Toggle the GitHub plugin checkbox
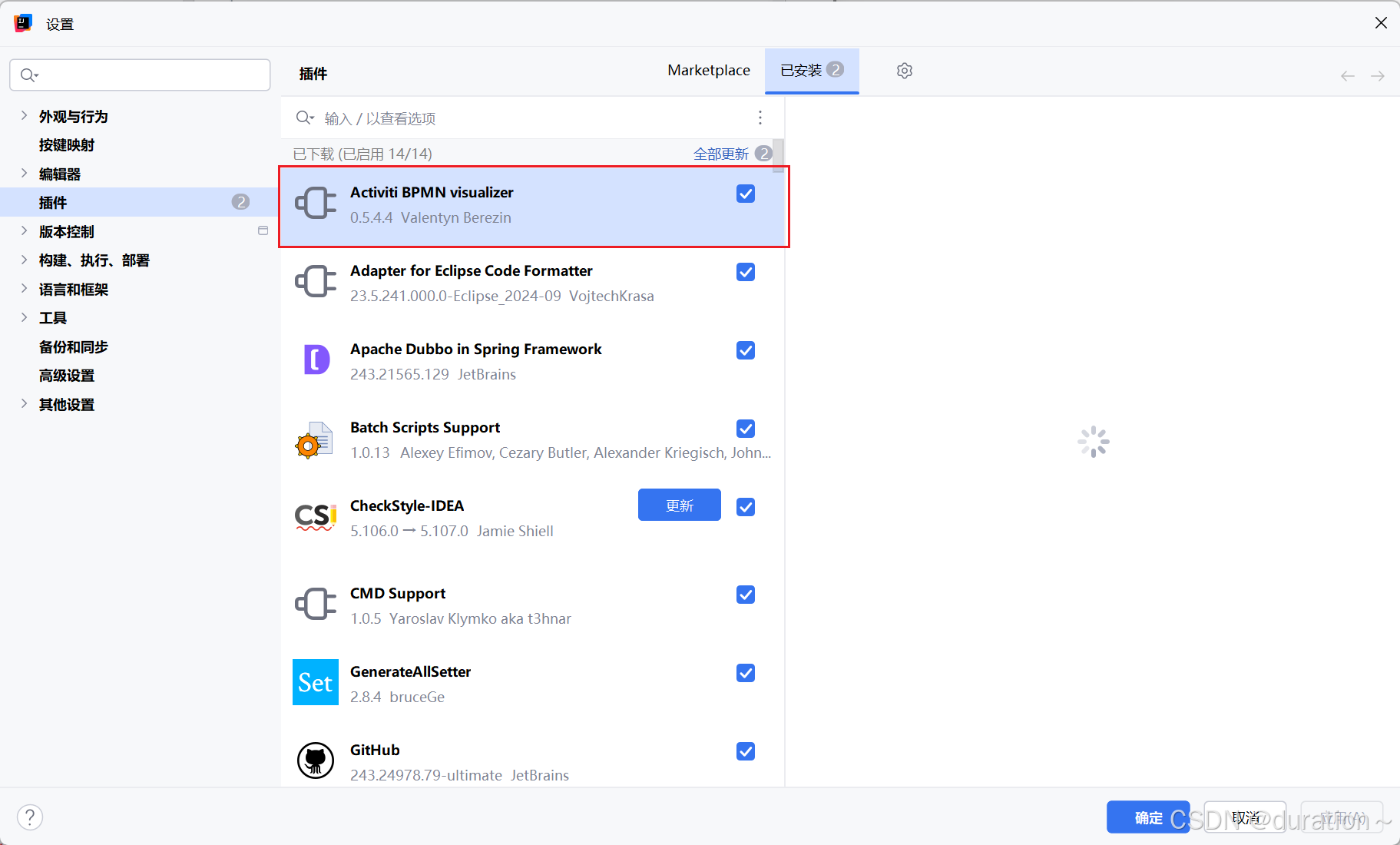The height and width of the screenshot is (845, 1400). pyautogui.click(x=746, y=751)
